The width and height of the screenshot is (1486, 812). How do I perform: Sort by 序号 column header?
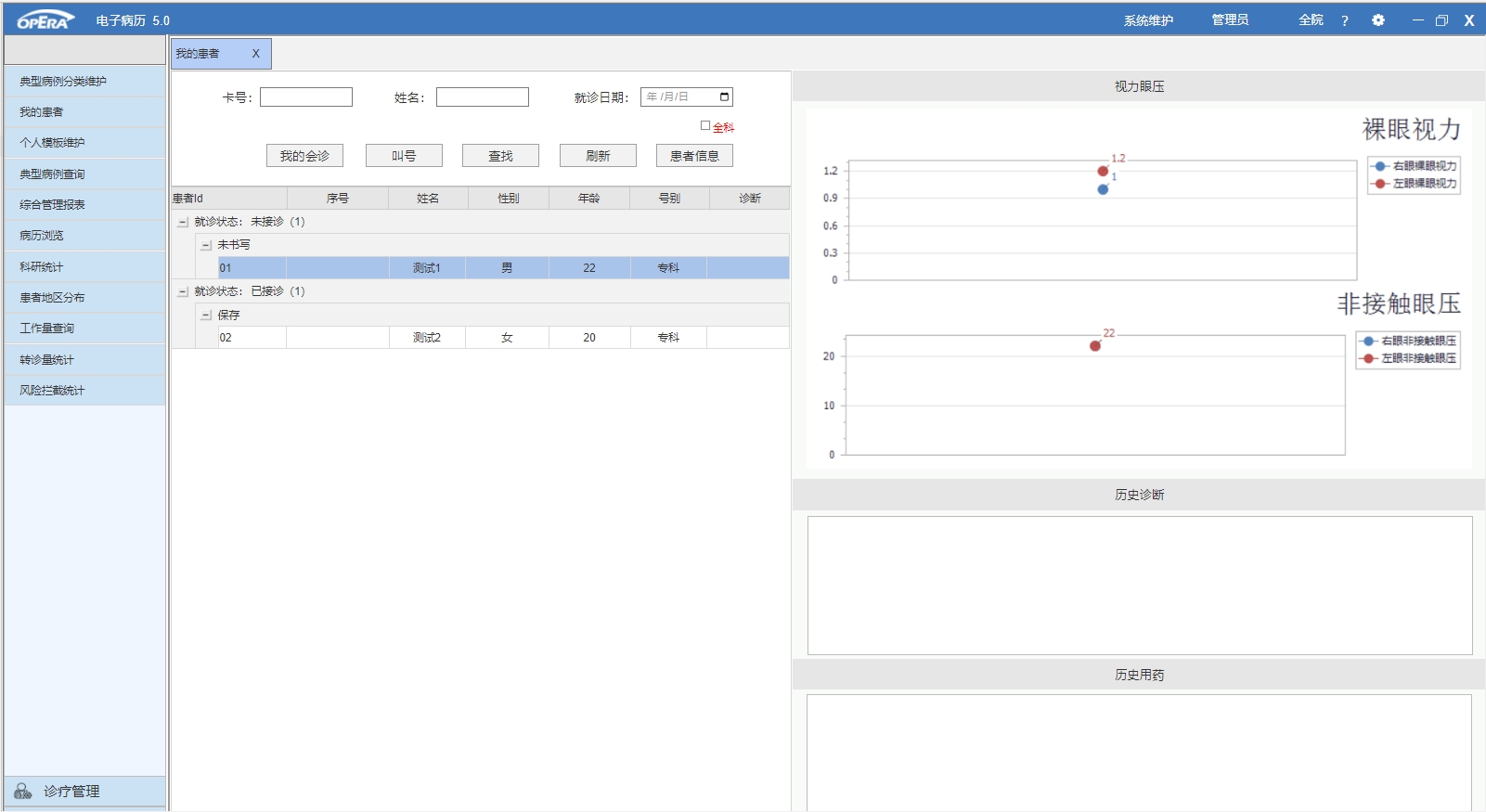pyautogui.click(x=338, y=198)
